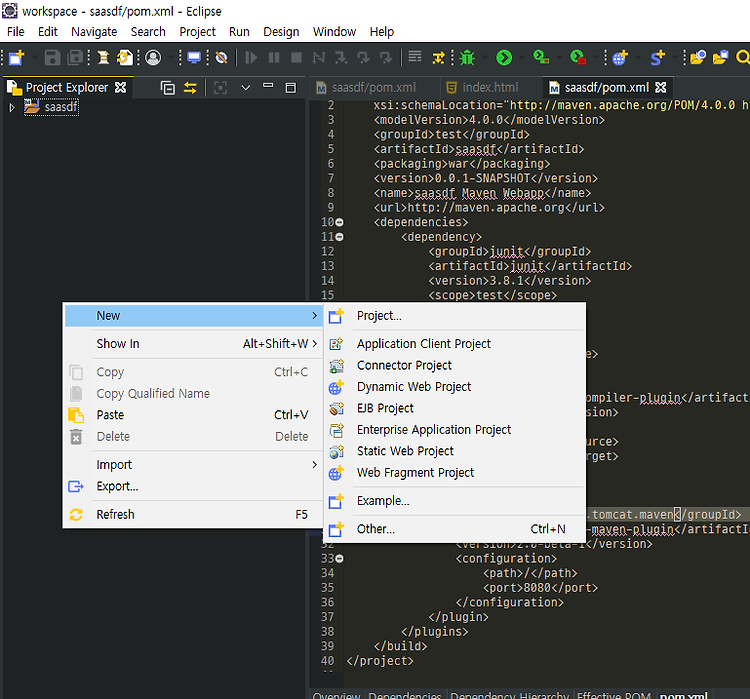The width and height of the screenshot is (750, 699).
Task: Collapse the code fold at line 33
Action: [339, 559]
